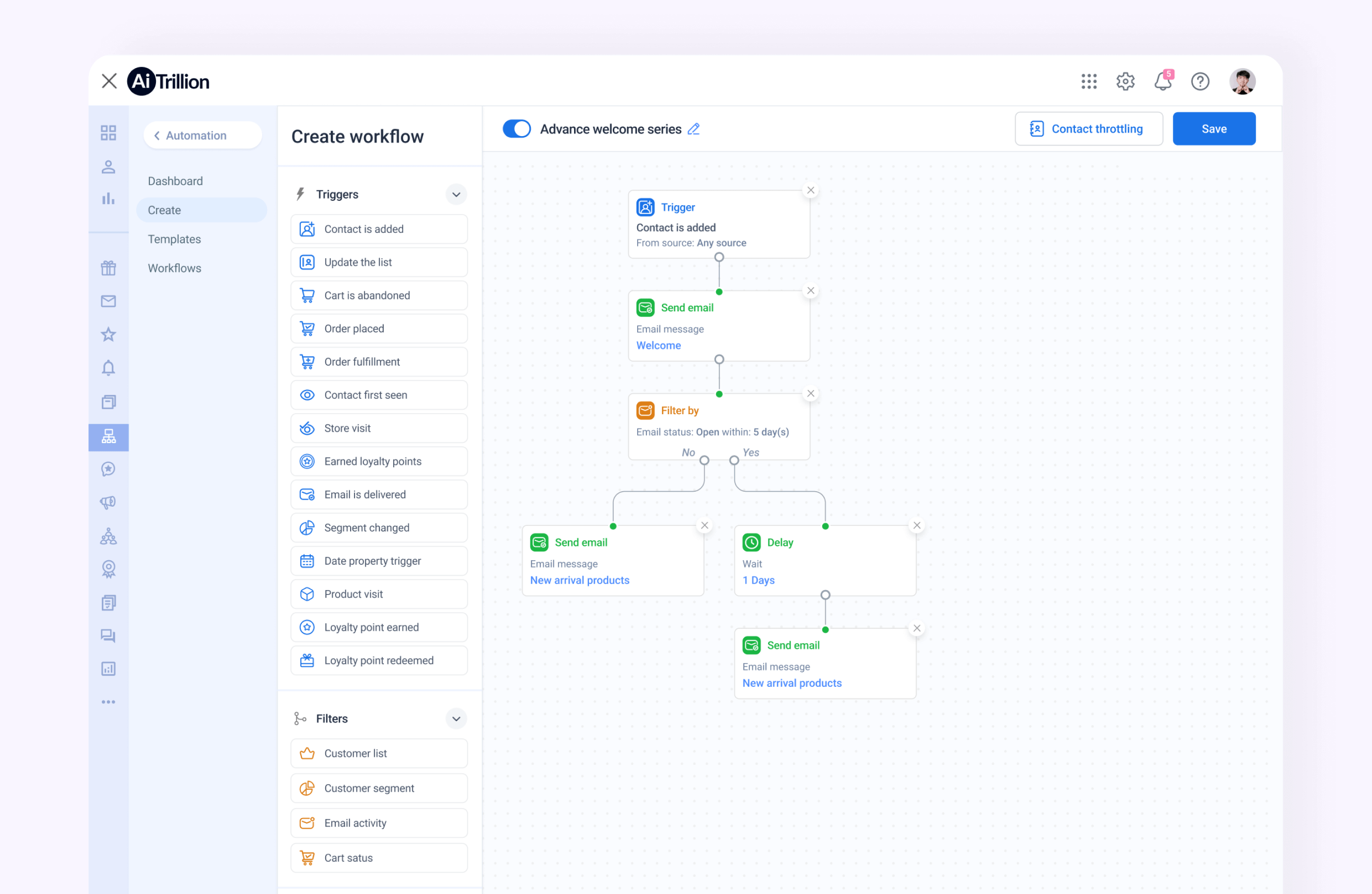Image resolution: width=1372 pixels, height=894 pixels.
Task: Open the bell sidebar icon
Action: coord(108,368)
